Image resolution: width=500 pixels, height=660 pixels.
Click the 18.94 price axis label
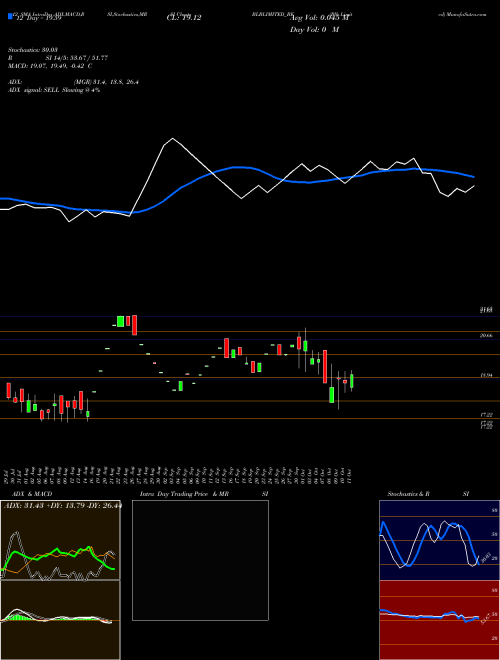click(486, 375)
